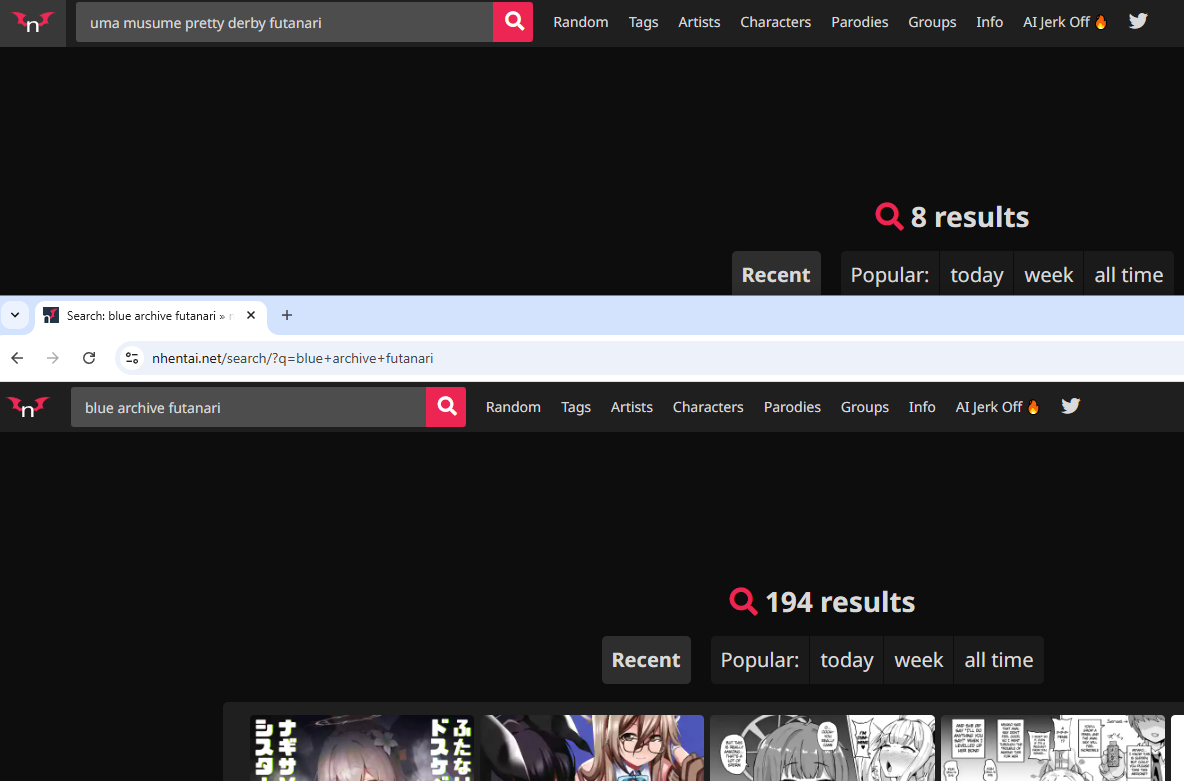
Task: Open Groups on the 8 results page
Action: (x=932, y=23)
